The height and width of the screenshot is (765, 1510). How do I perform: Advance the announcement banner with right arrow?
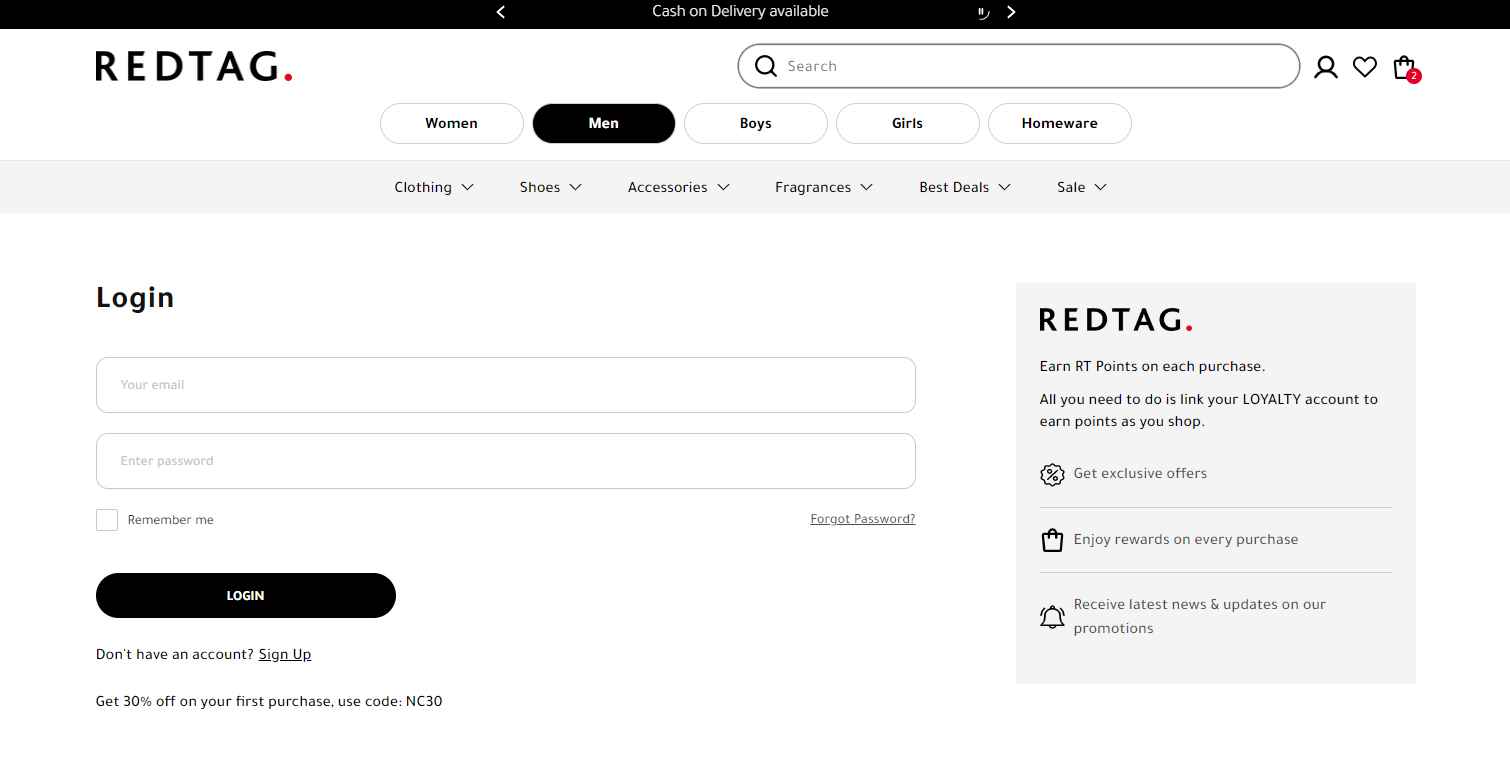click(x=1011, y=12)
